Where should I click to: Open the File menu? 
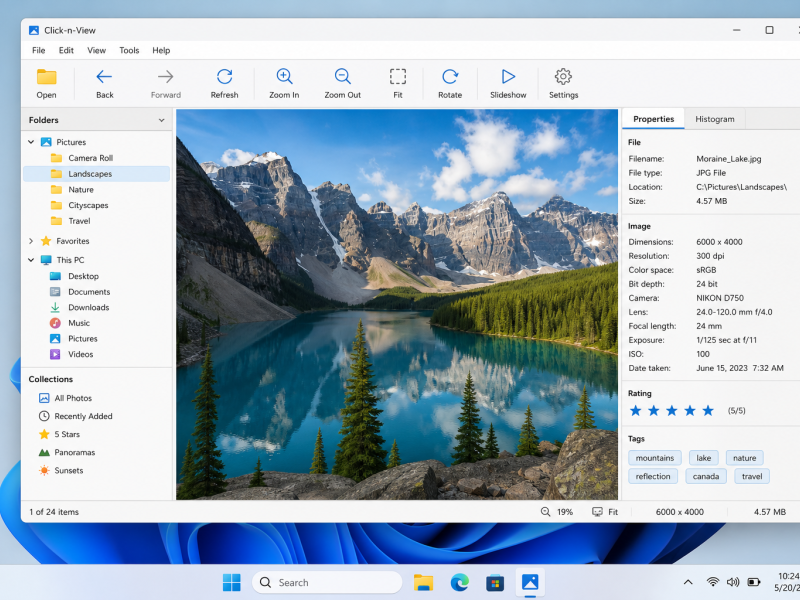point(38,50)
